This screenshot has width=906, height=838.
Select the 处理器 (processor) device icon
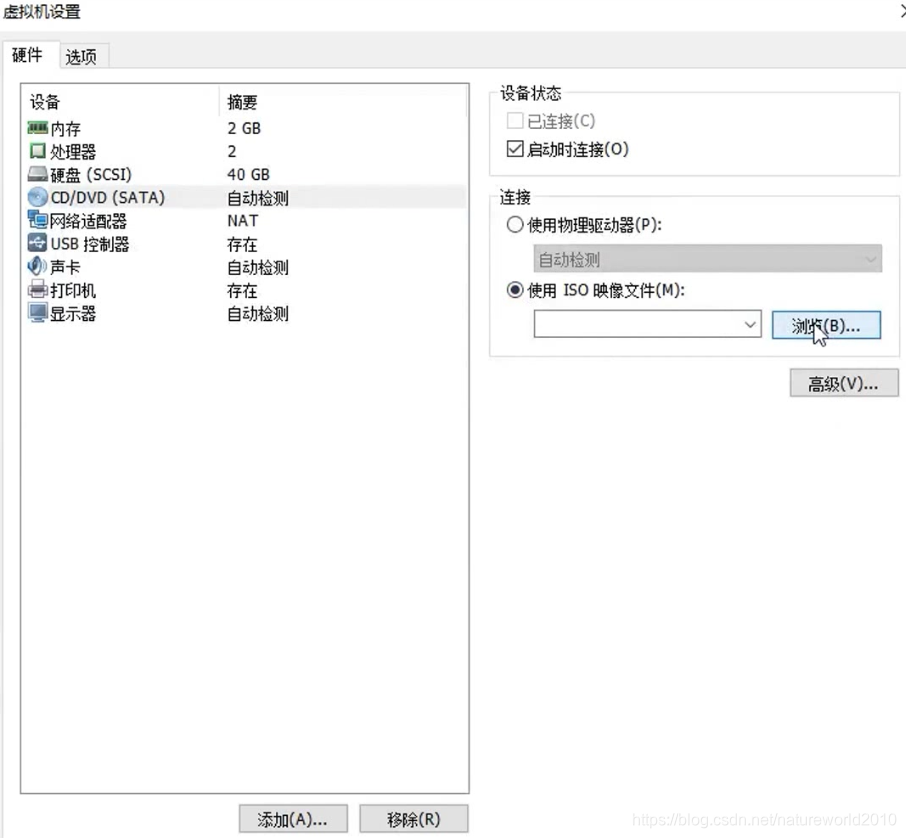(x=33, y=151)
